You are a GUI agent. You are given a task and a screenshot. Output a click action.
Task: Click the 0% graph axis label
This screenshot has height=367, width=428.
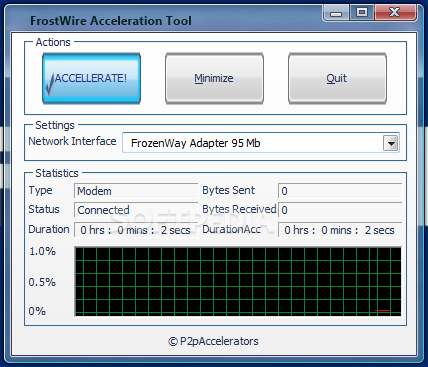pyautogui.click(x=37, y=311)
